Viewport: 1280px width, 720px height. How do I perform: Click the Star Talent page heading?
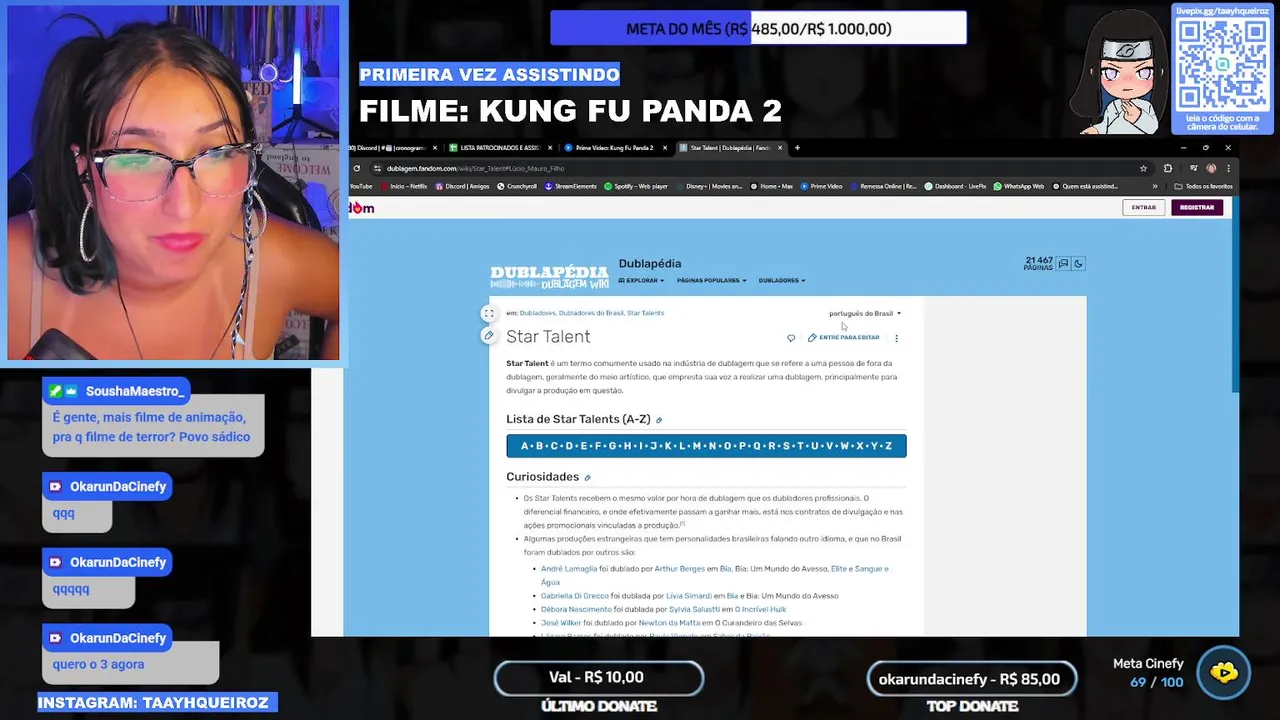coord(548,337)
